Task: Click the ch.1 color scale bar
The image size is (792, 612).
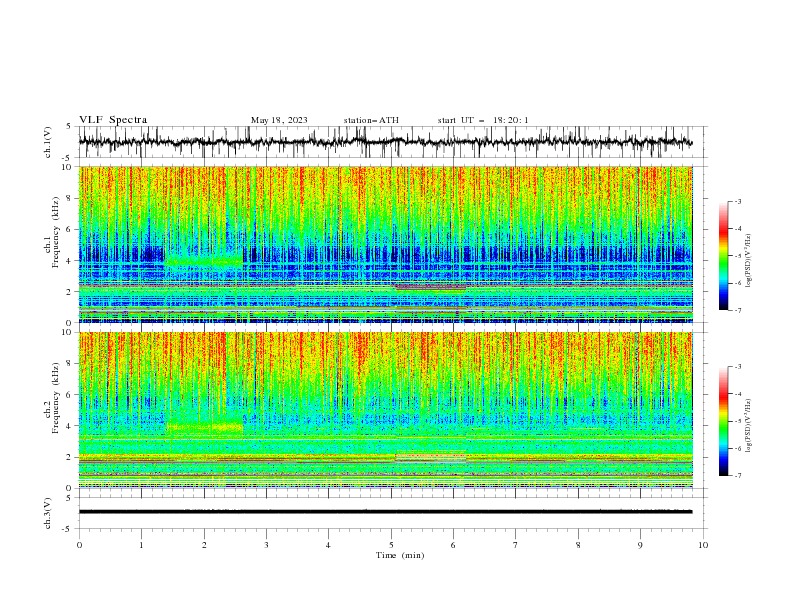Action: pos(723,255)
